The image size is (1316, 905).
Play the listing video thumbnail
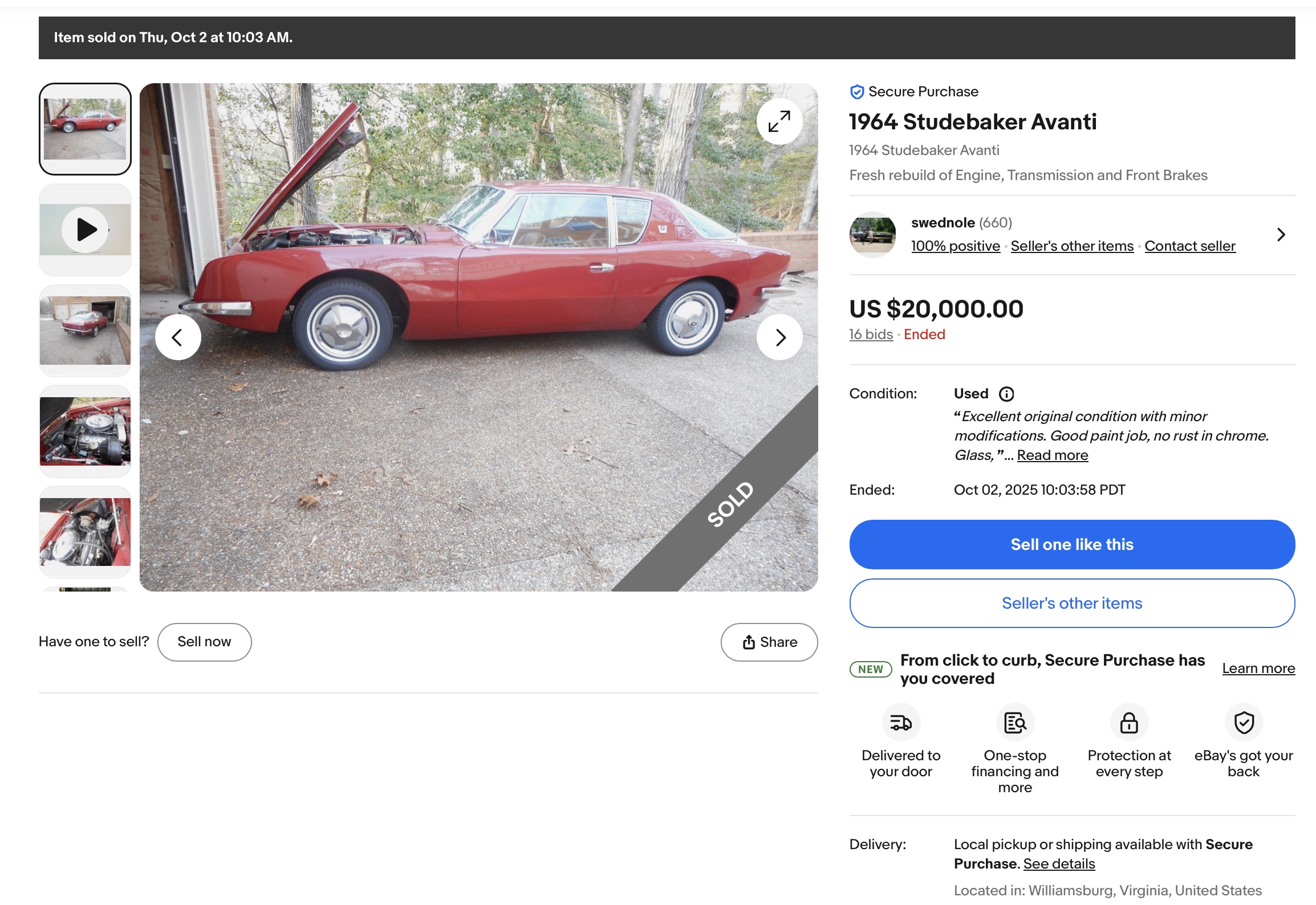coord(85,230)
